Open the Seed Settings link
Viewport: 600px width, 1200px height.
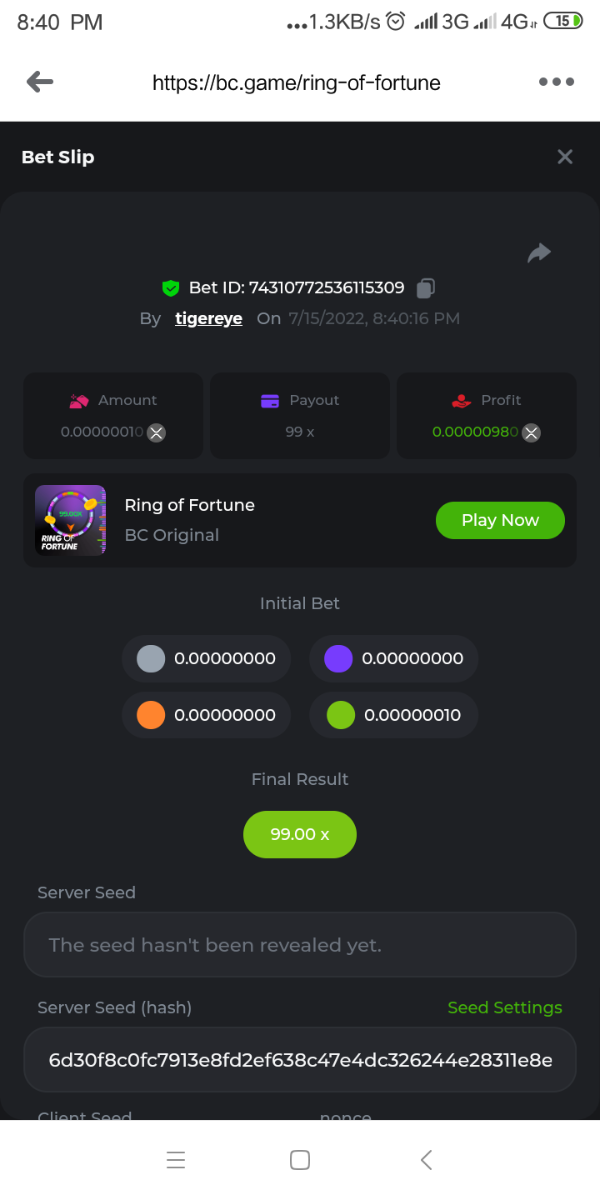click(504, 1007)
